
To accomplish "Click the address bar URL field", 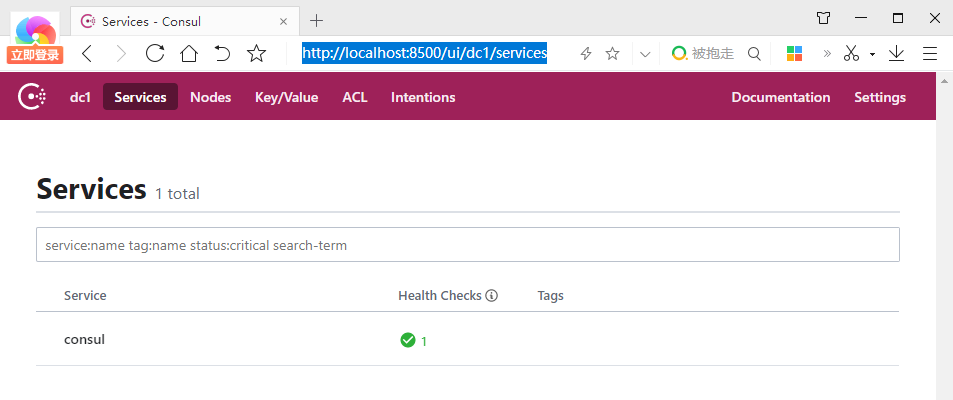I will pyautogui.click(x=425, y=53).
